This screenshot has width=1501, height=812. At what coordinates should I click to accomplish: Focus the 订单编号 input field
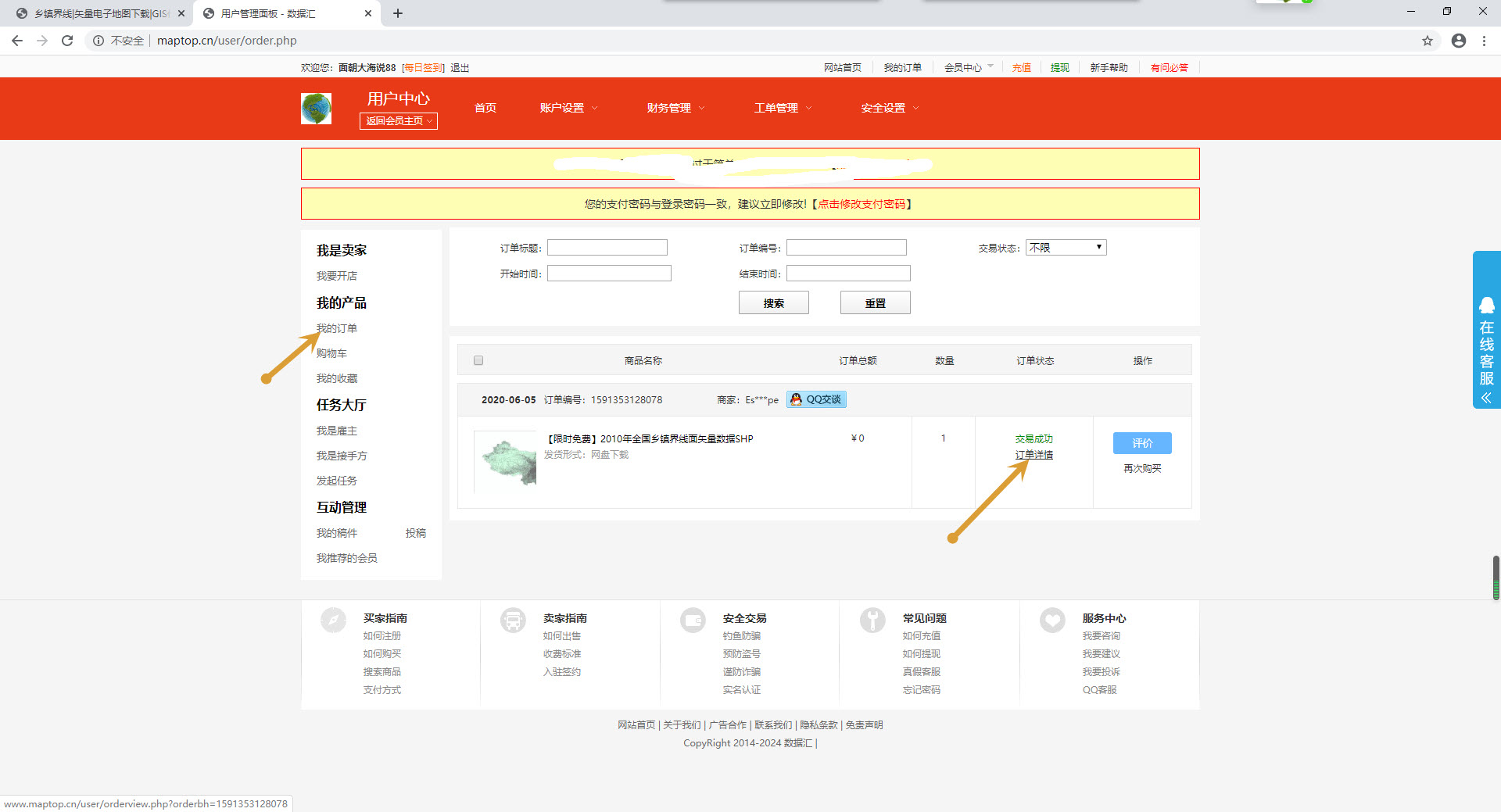pyautogui.click(x=847, y=248)
